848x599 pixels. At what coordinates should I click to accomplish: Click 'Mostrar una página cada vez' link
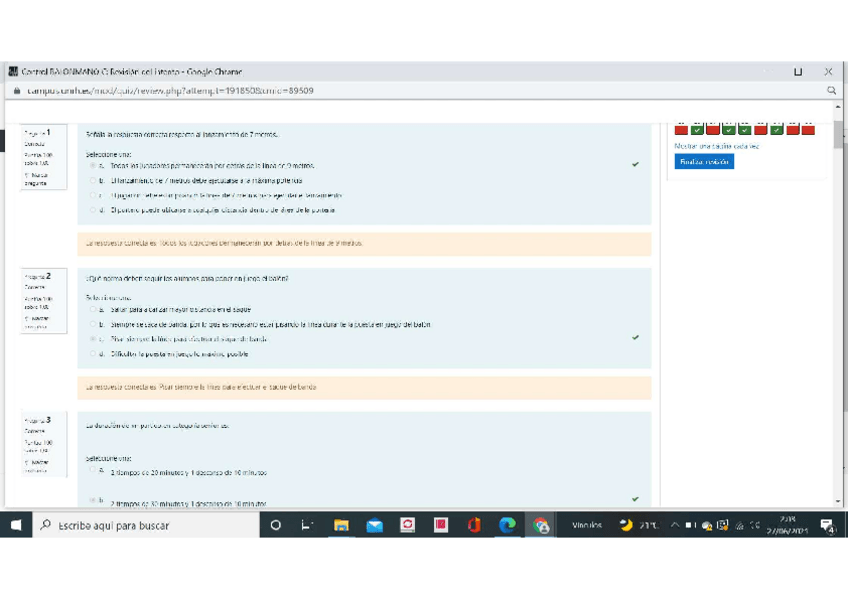(716, 146)
